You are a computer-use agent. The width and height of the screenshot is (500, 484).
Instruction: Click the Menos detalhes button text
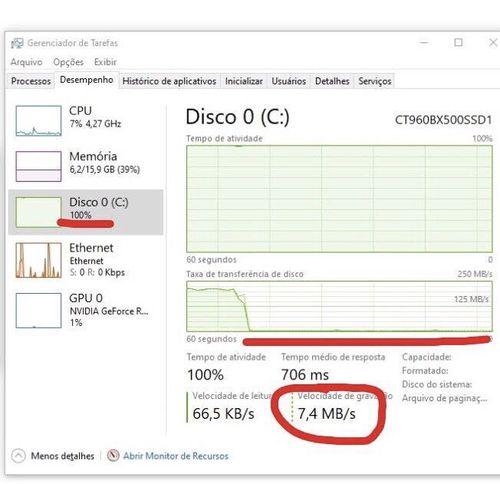63,456
